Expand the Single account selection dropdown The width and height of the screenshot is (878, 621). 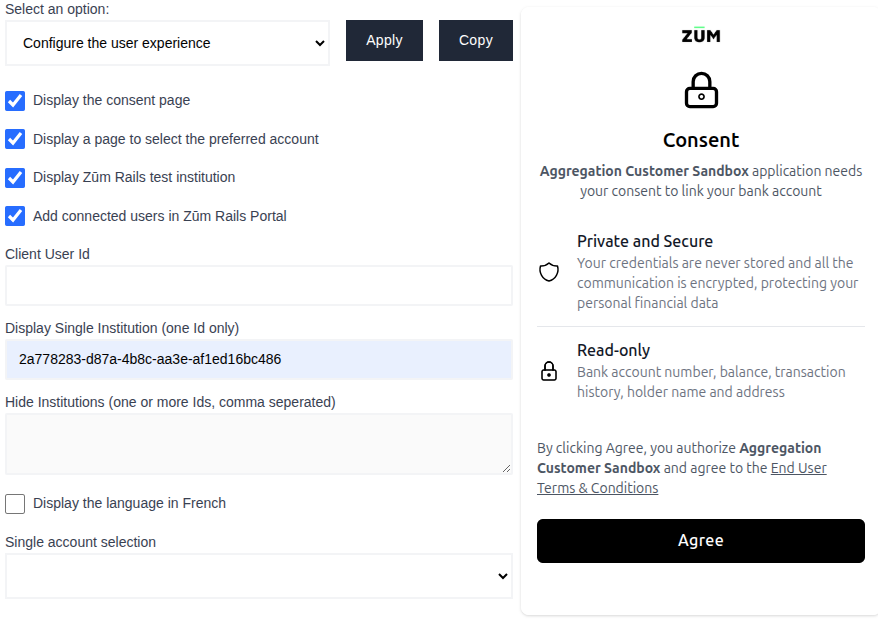point(258,576)
